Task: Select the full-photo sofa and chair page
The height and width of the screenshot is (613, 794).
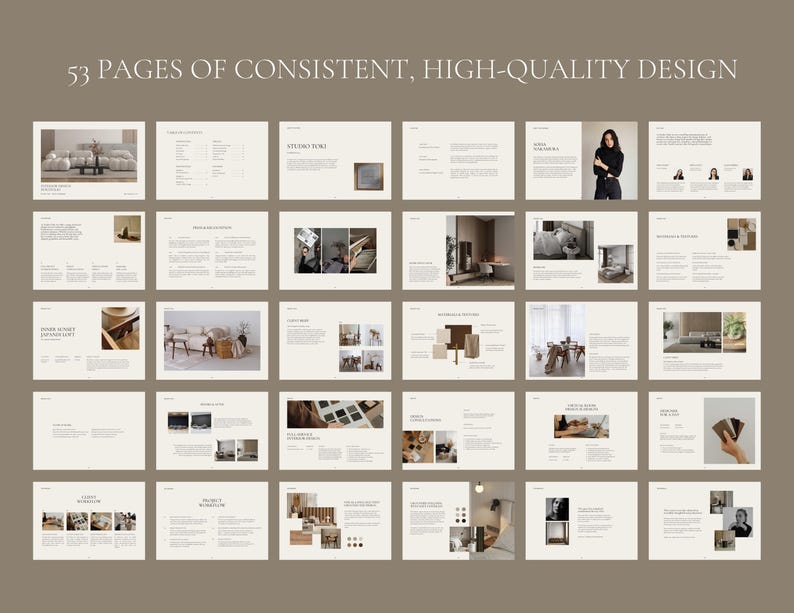Action: tap(212, 341)
